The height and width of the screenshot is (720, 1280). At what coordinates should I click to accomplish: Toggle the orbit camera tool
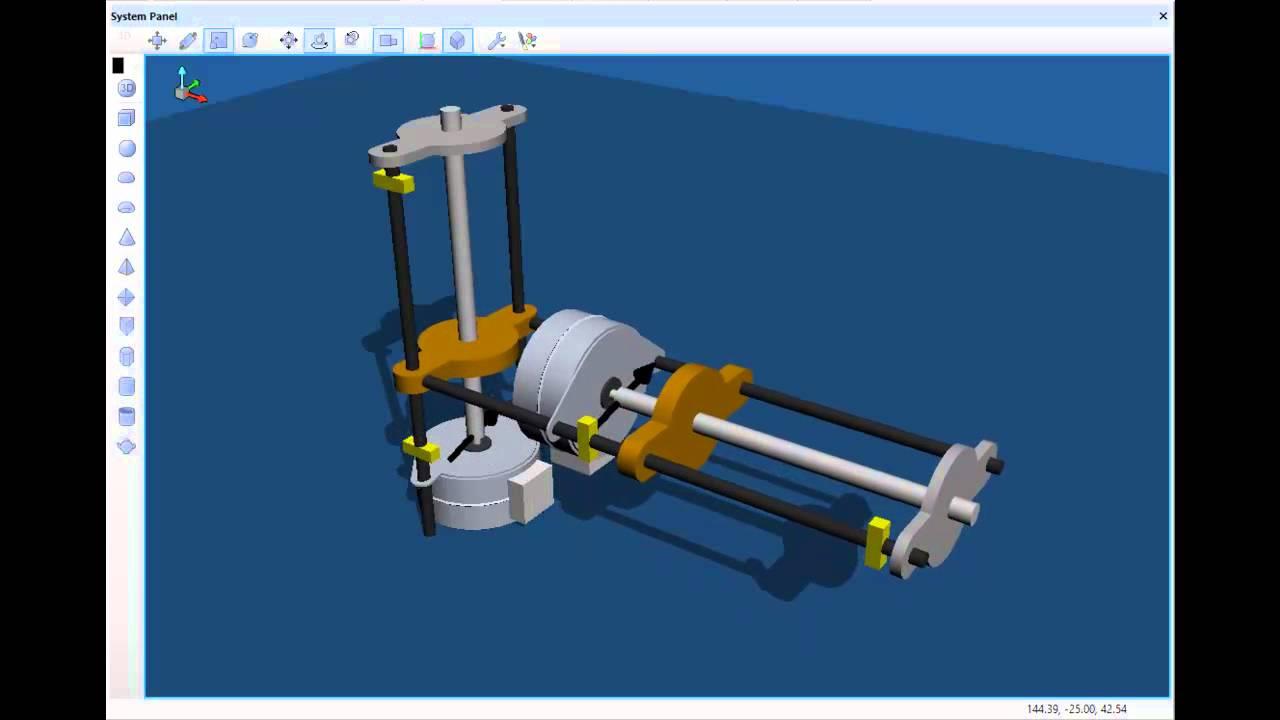click(x=319, y=40)
